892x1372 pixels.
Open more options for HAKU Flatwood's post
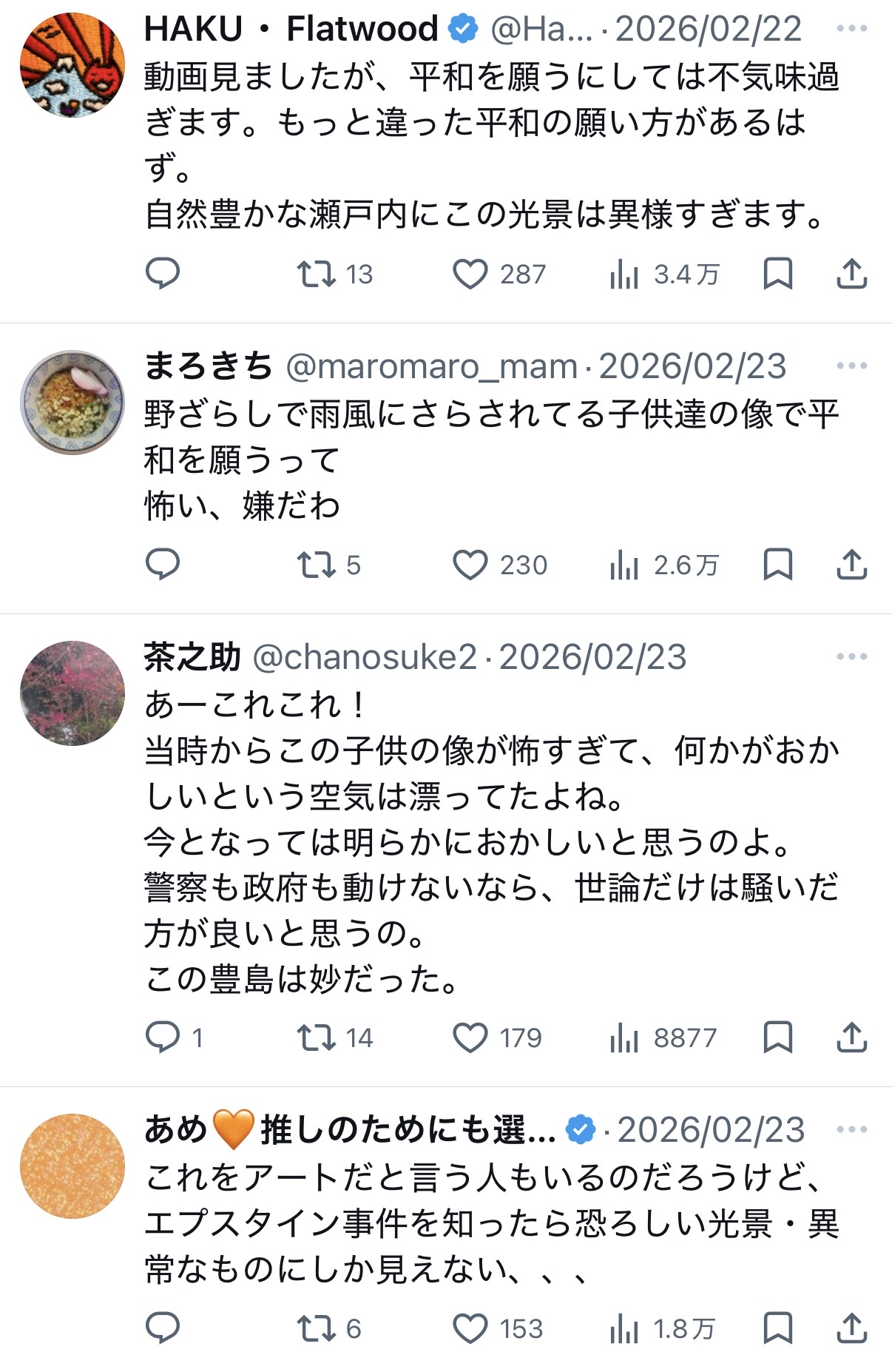(x=851, y=29)
